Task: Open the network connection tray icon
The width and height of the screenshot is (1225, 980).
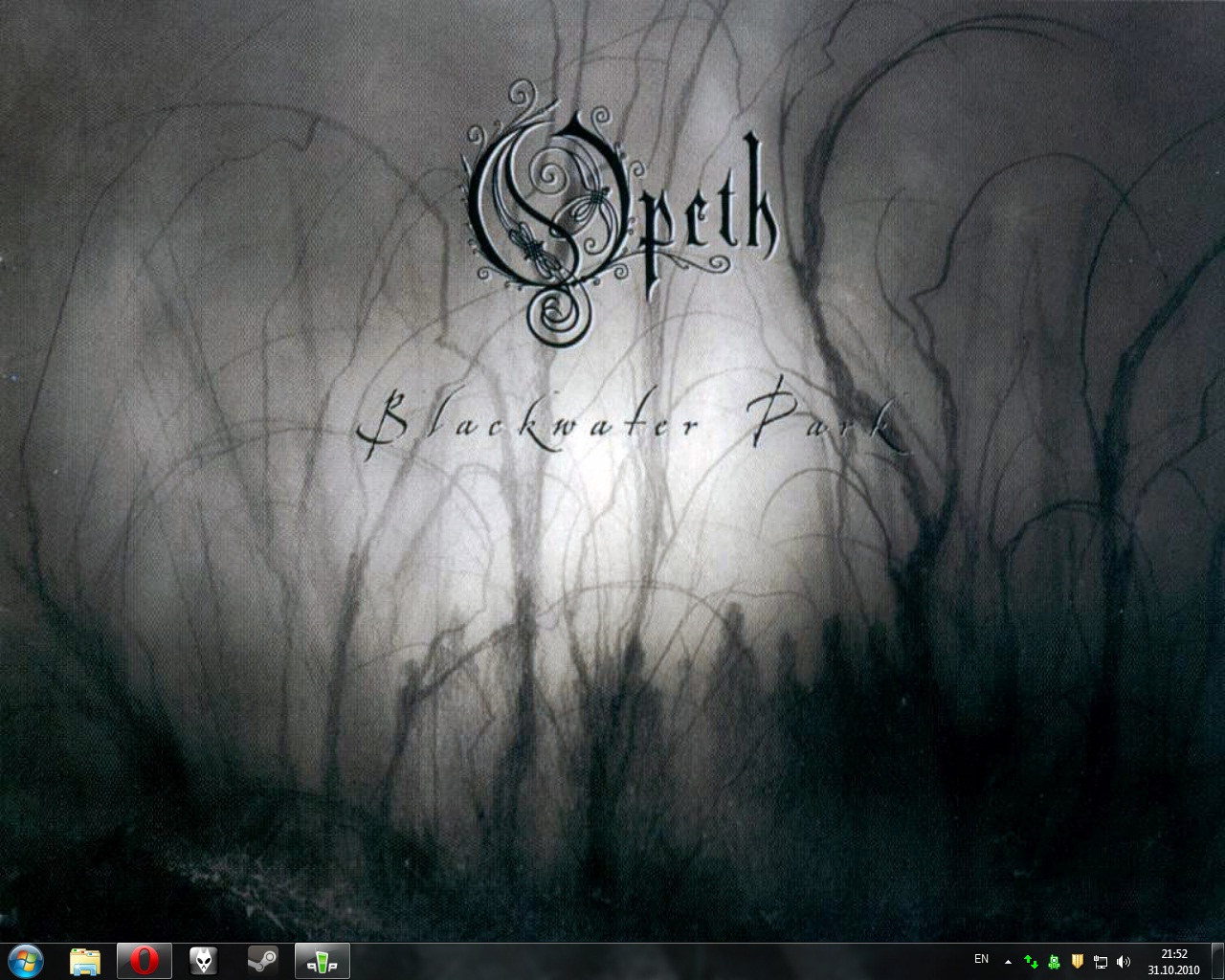Action: point(1101,961)
